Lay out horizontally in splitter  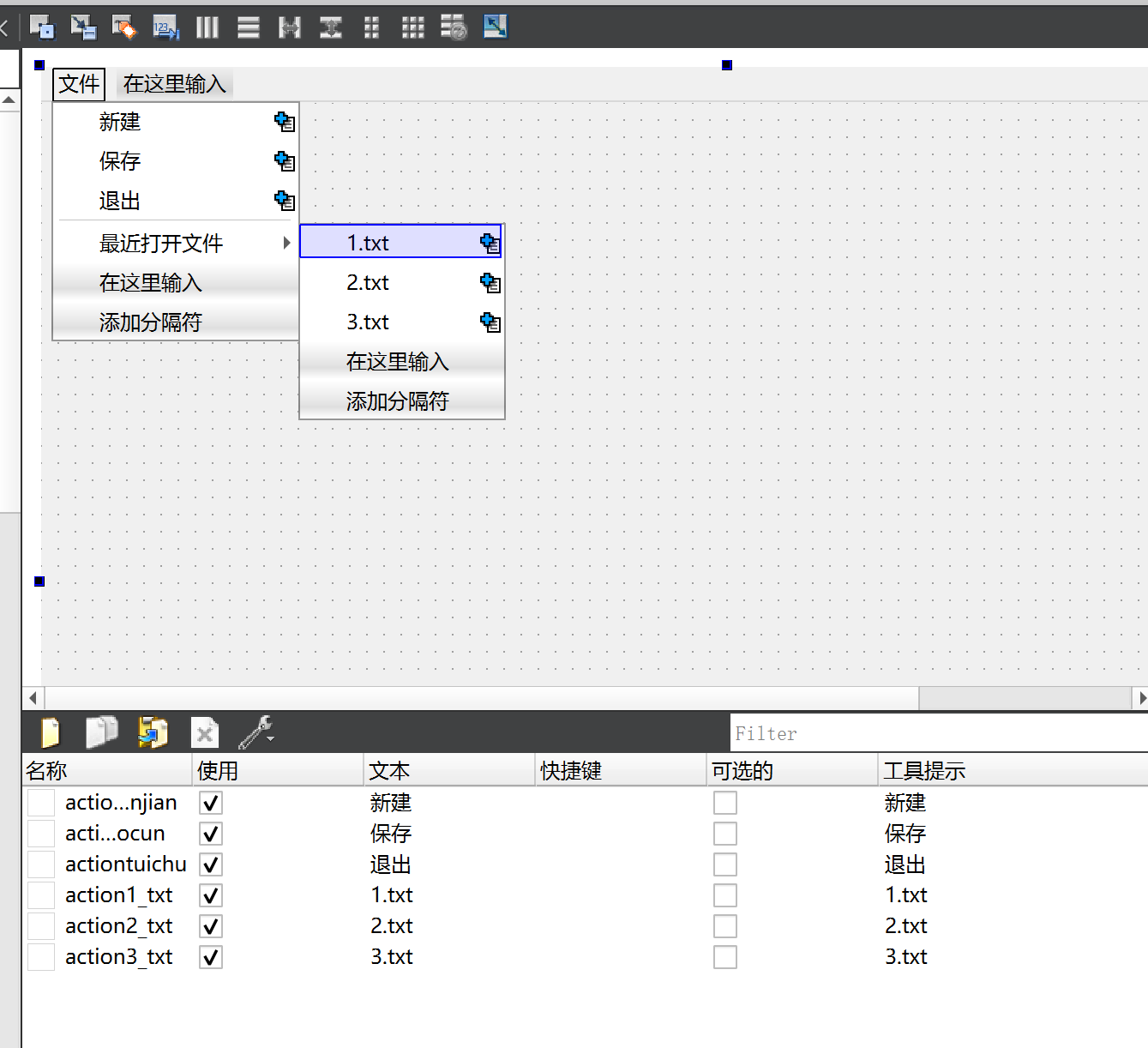290,27
